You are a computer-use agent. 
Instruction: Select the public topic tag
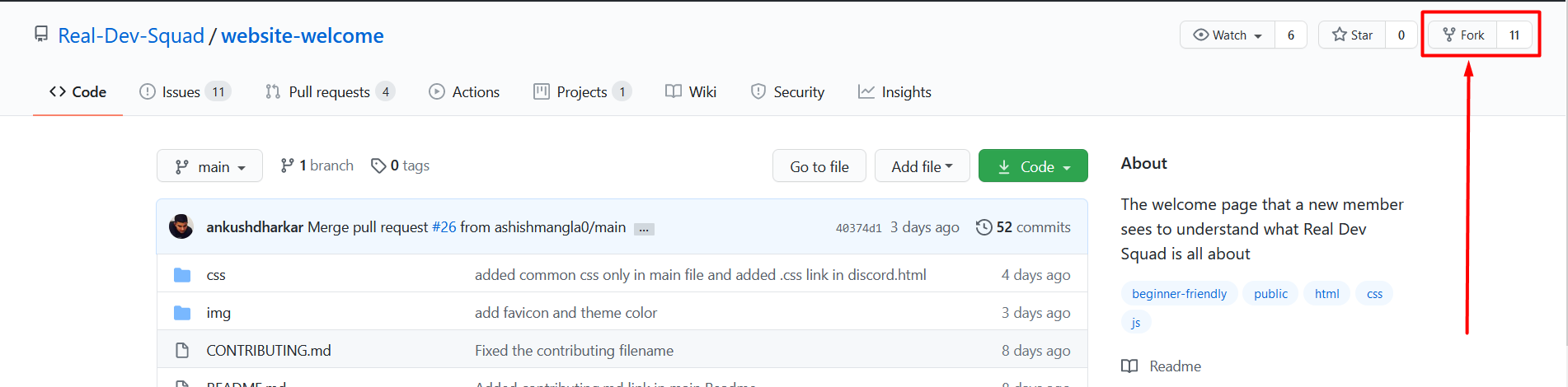[x=1270, y=294]
